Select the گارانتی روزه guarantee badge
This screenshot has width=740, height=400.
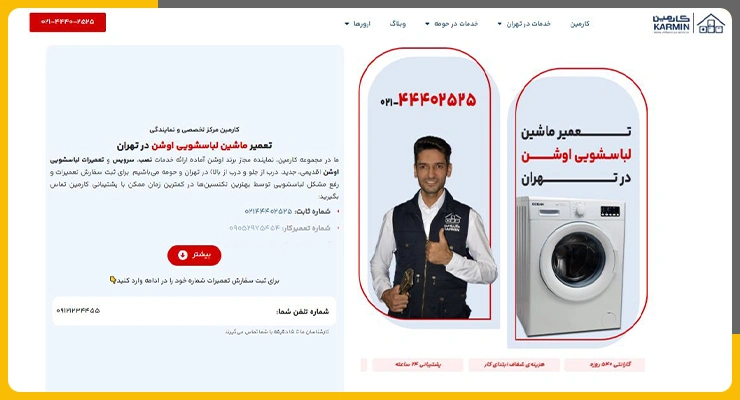pos(605,365)
